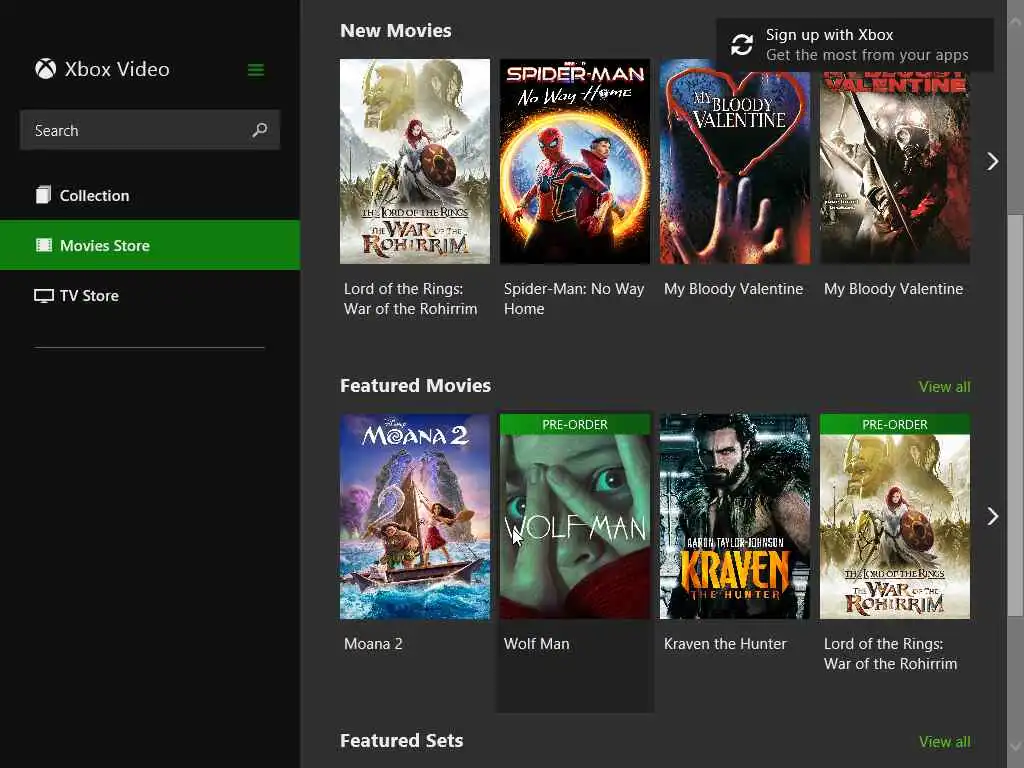Click View all for Featured Sets
This screenshot has width=1024, height=768.
(944, 742)
